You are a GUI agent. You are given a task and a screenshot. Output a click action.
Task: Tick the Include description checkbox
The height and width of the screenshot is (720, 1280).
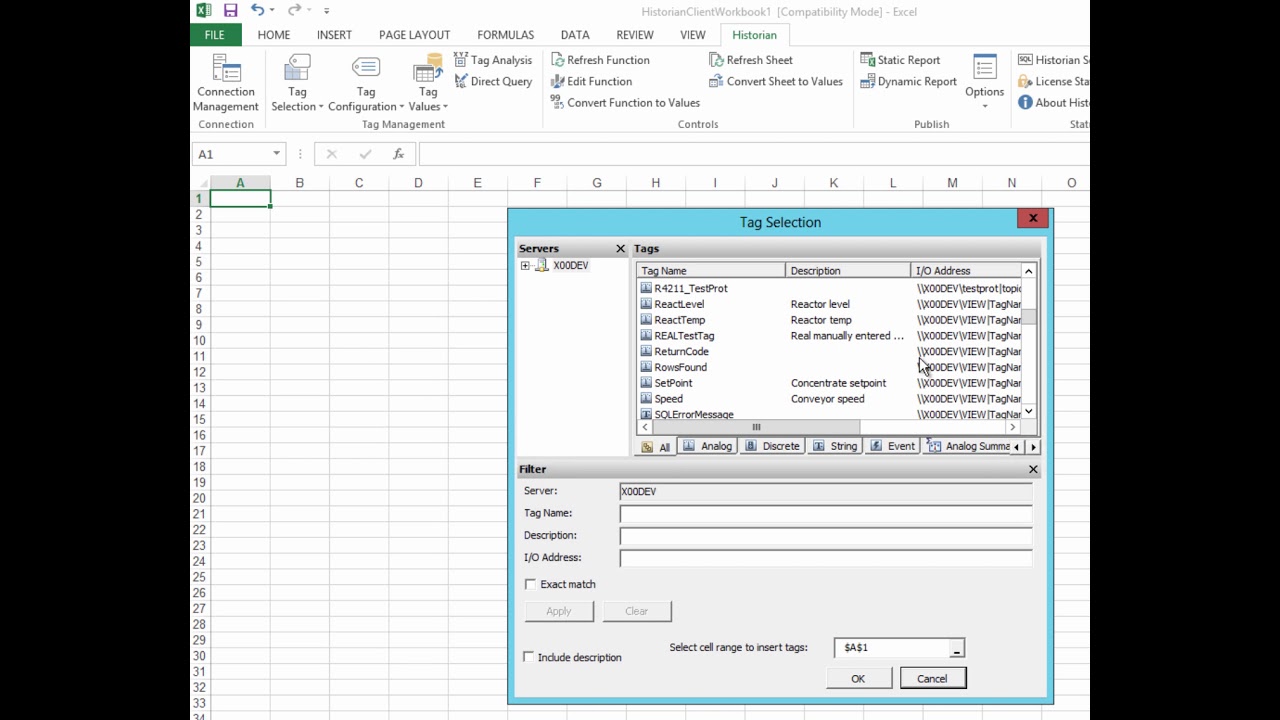click(x=528, y=657)
